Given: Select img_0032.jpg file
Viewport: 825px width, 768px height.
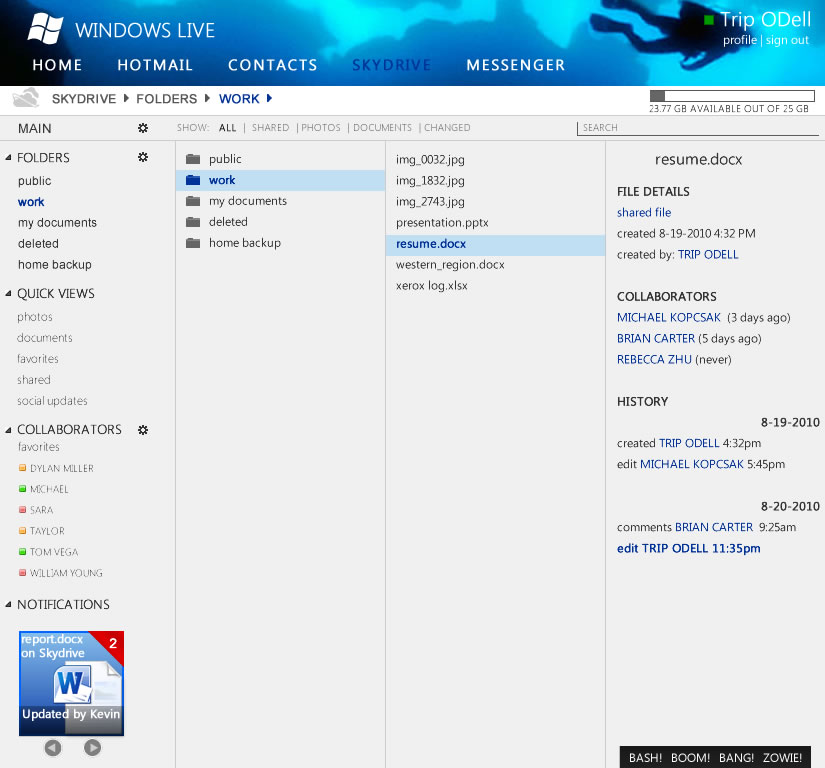Looking at the screenshot, I should click(x=430, y=159).
